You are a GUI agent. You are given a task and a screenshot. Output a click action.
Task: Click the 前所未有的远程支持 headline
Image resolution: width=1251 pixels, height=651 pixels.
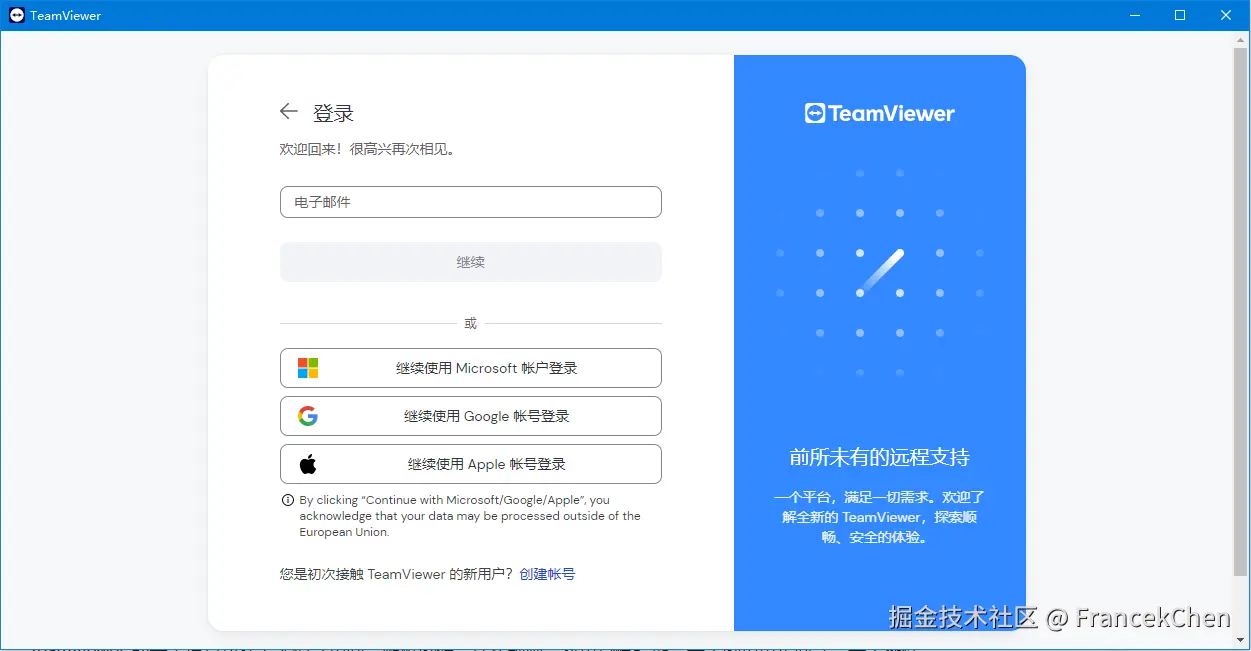[880, 458]
